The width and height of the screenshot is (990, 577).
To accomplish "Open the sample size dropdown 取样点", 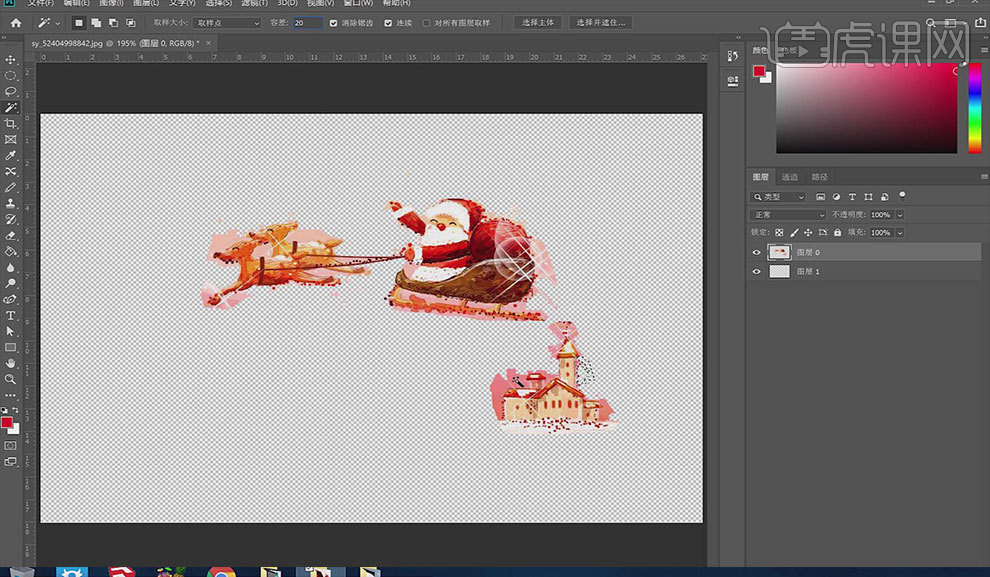I will [x=227, y=23].
